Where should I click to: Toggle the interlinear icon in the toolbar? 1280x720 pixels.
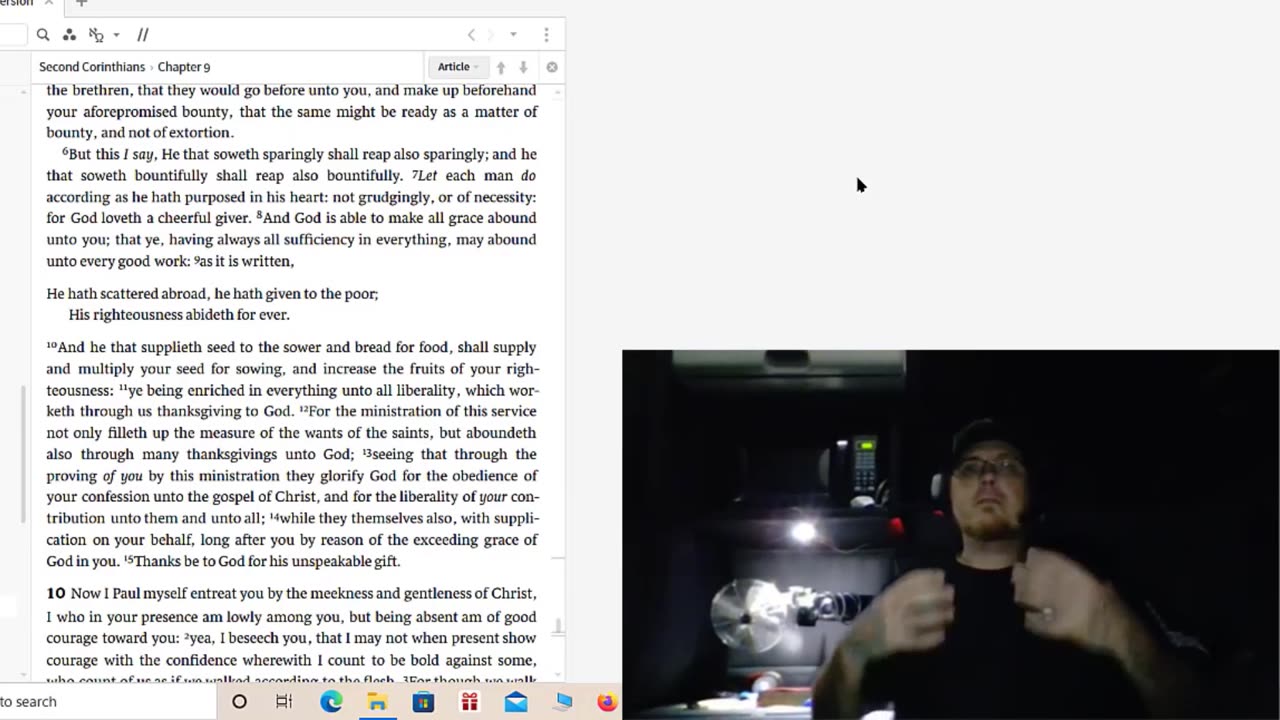coord(96,35)
